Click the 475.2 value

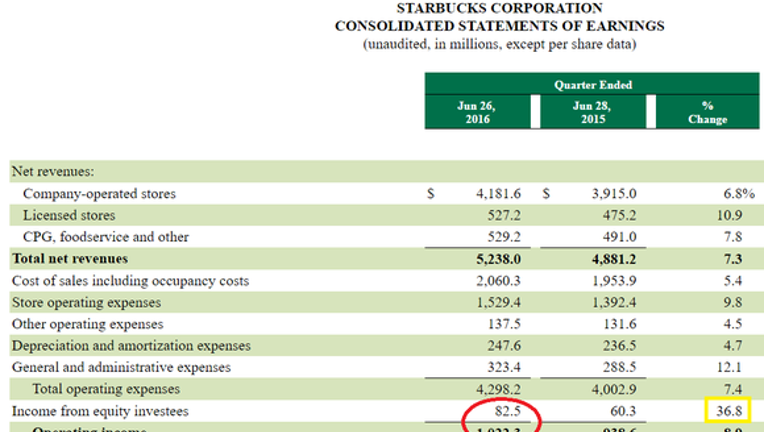(620, 215)
